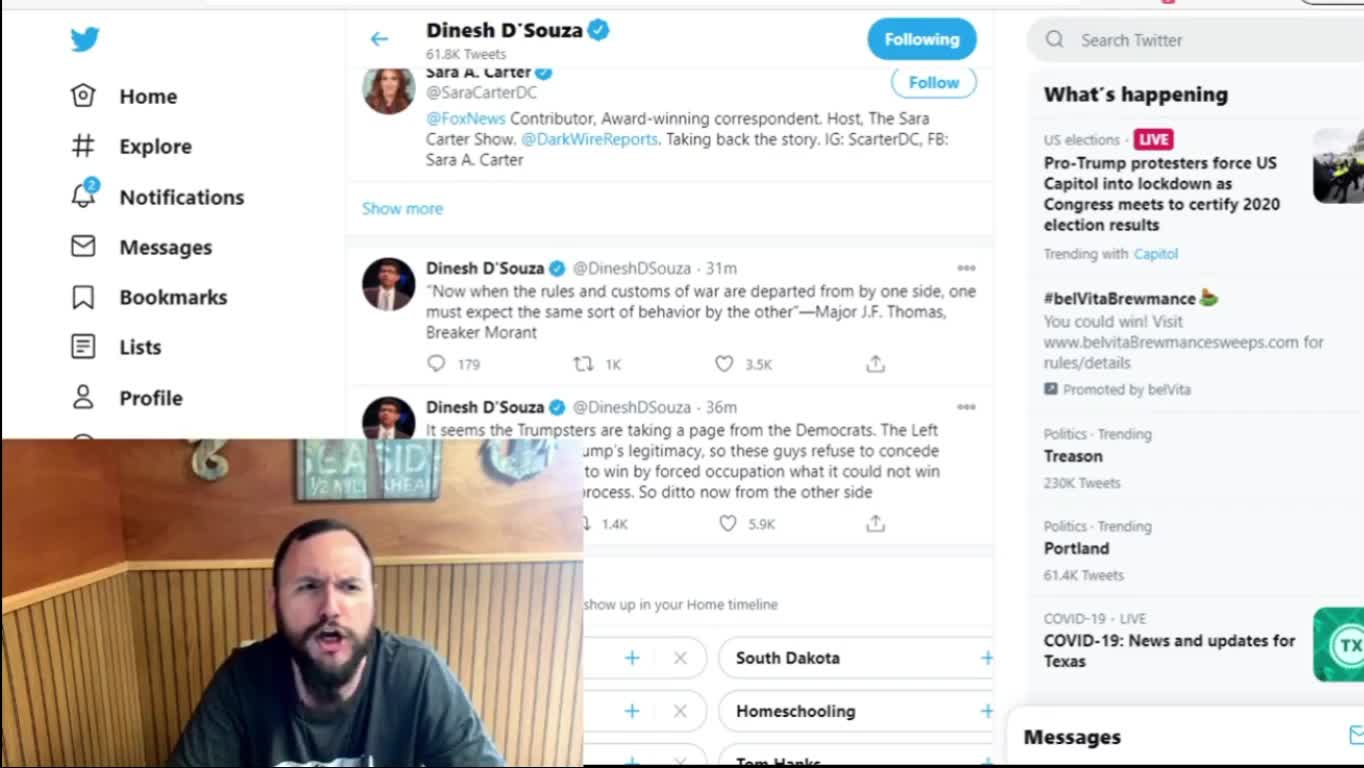Viewport: 1364px width, 768px height.
Task: Open the US Capitol lockdown news thumbnail
Action: (1338, 166)
